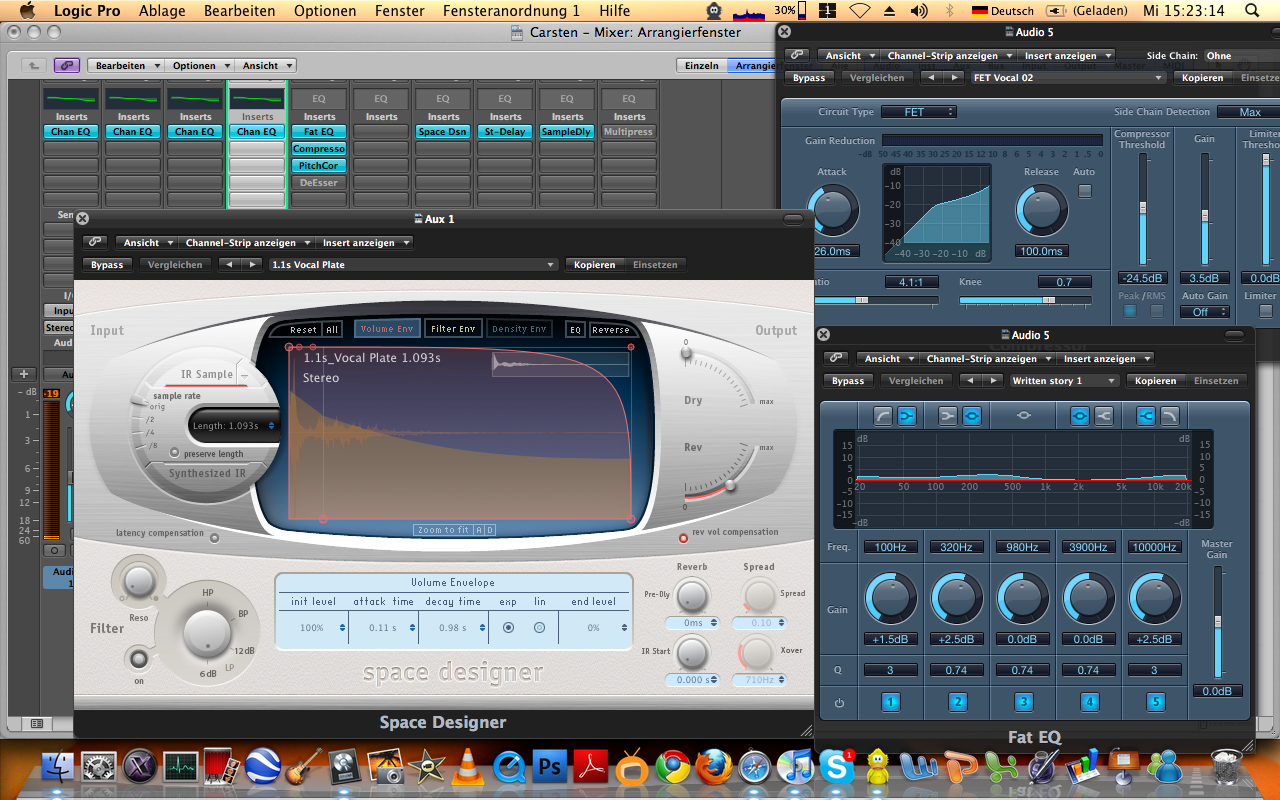Viewport: 1280px width, 800px height.
Task: Select the band 1 parametric filter icon
Action: tap(906, 415)
